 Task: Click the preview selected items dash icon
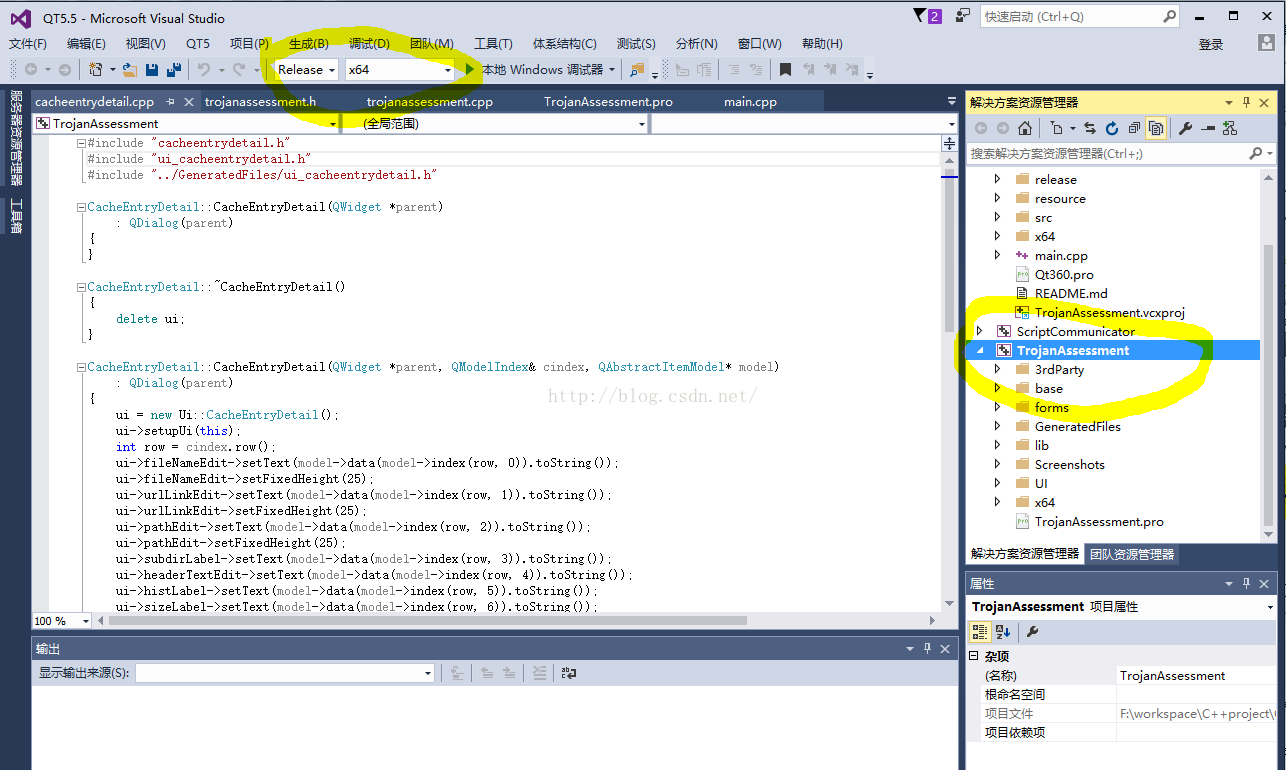(x=1208, y=128)
